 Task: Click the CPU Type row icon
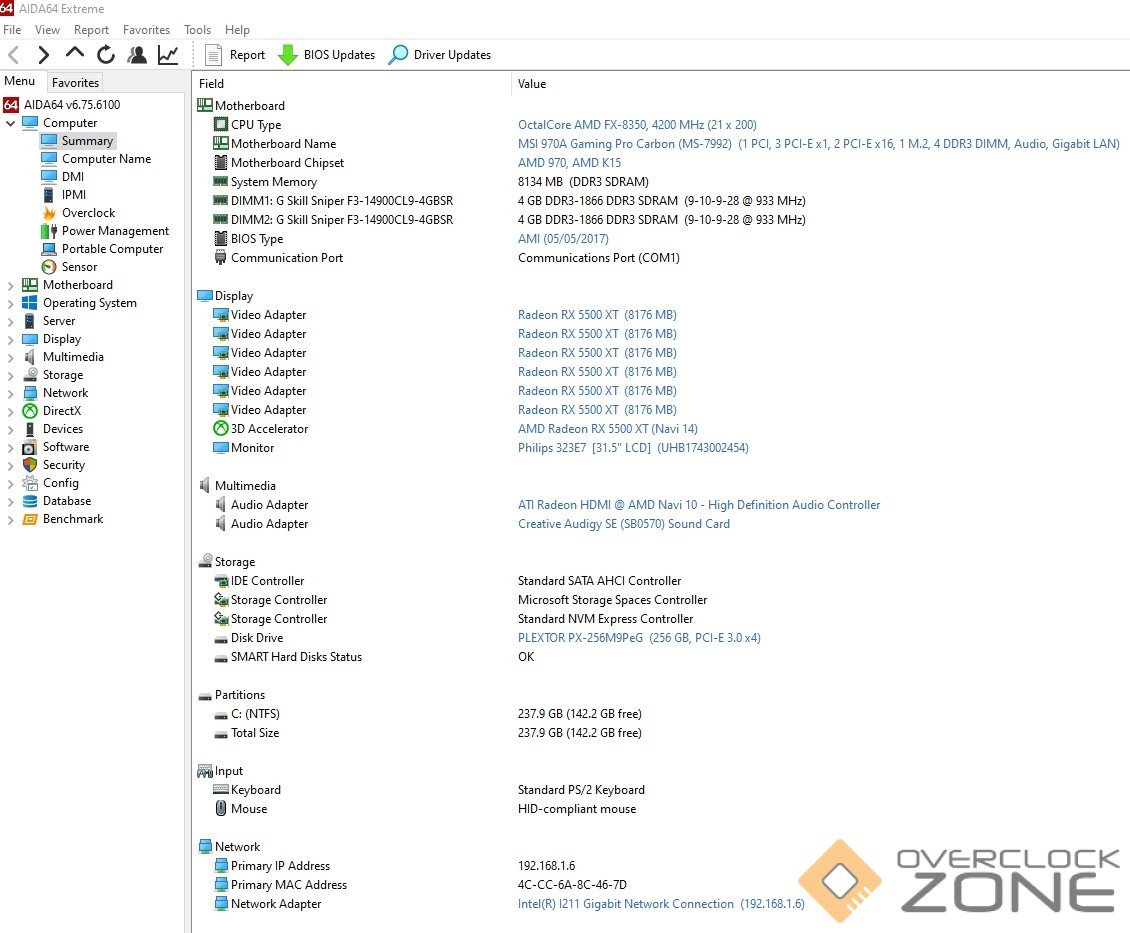point(221,124)
